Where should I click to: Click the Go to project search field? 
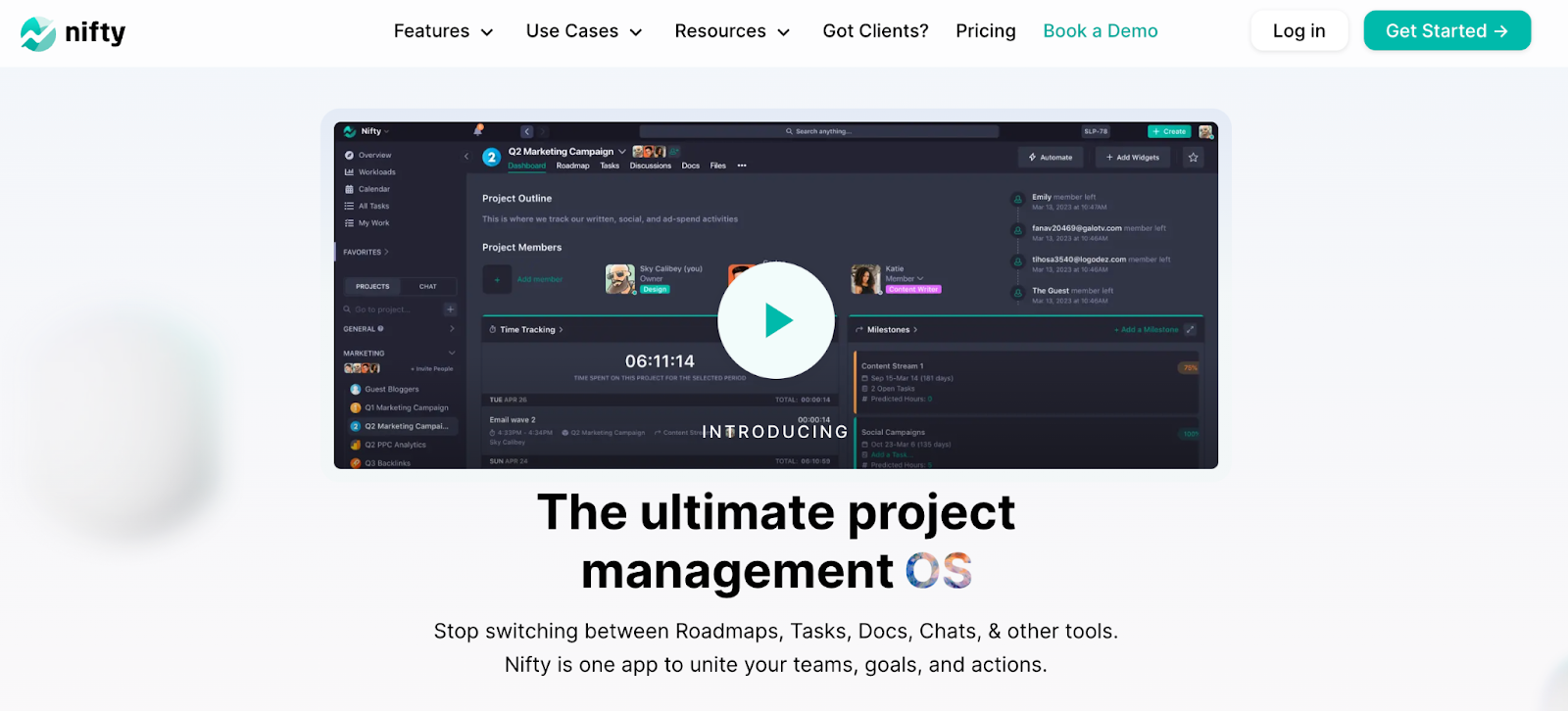click(393, 309)
